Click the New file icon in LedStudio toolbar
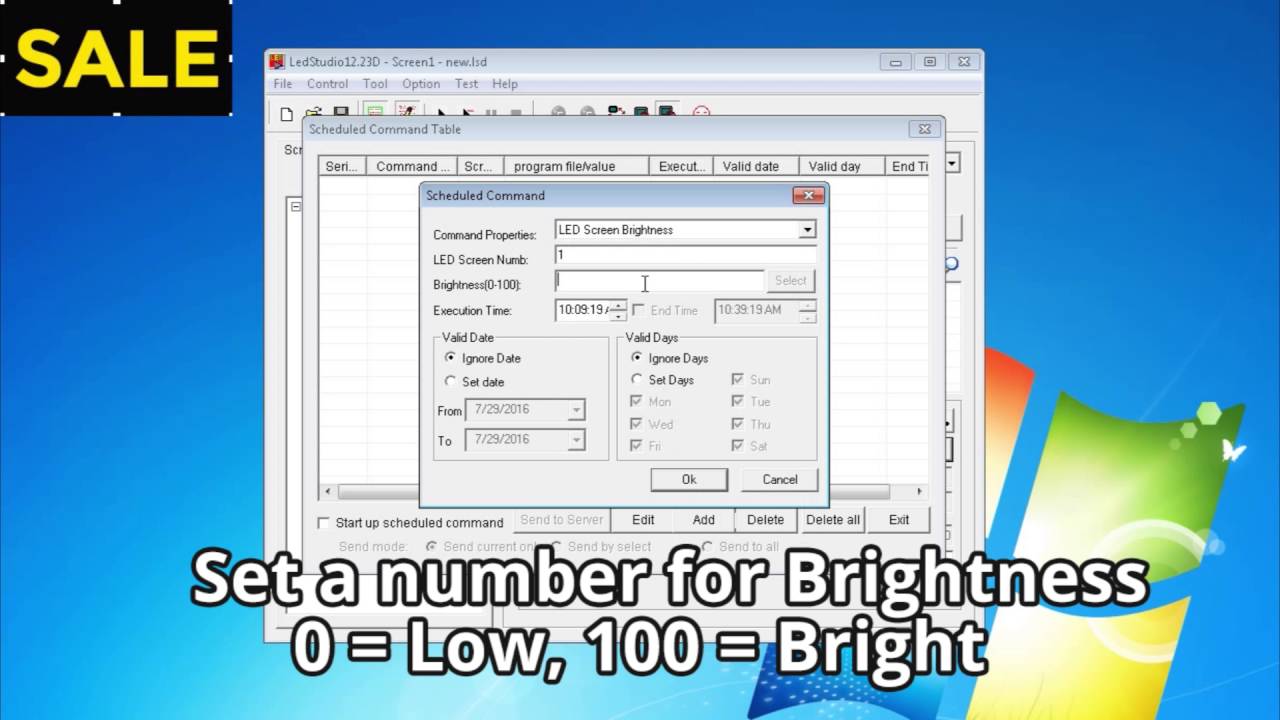Screen dimensions: 1280x720 (287, 113)
